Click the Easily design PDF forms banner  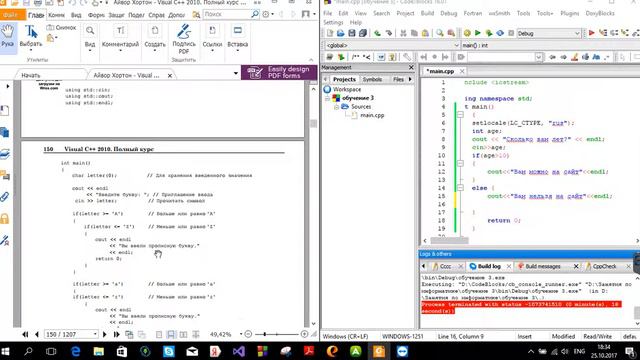tap(279, 72)
